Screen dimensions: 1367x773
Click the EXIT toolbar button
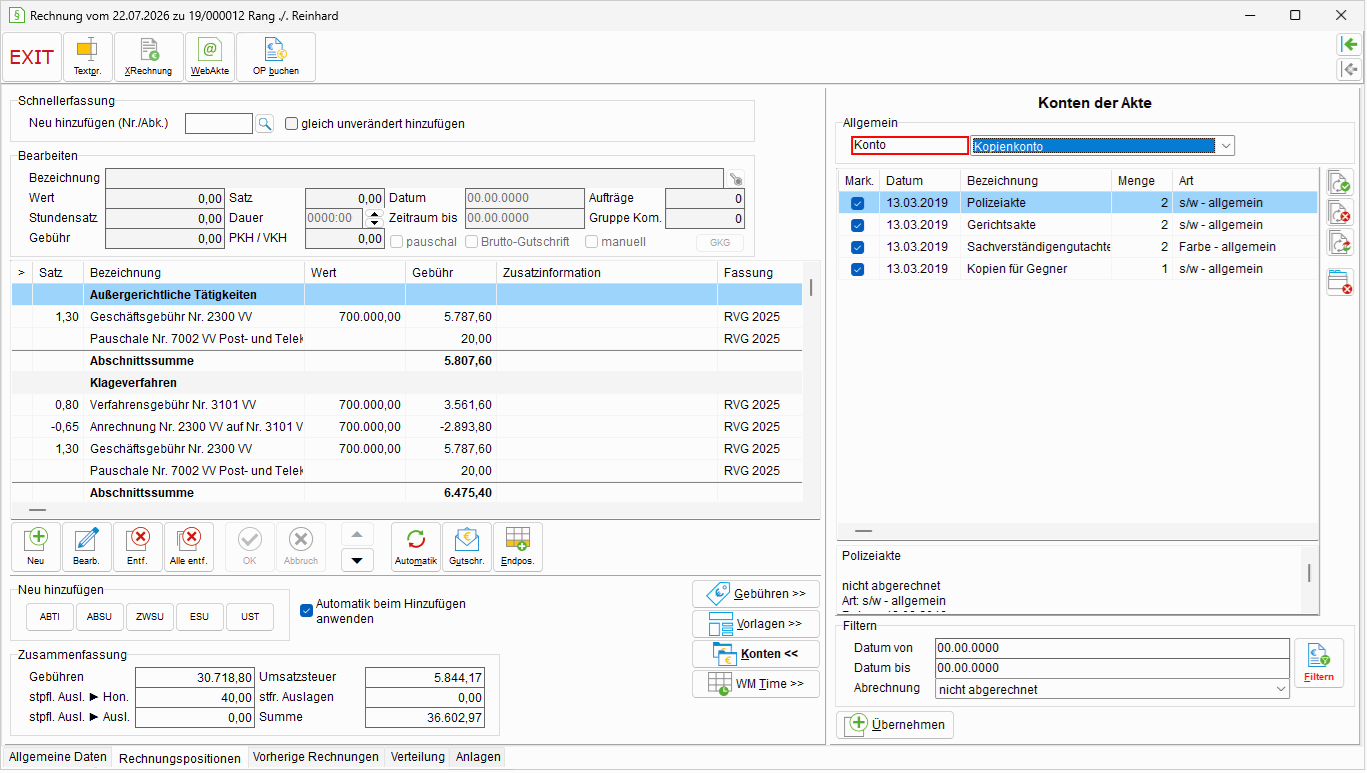click(x=32, y=57)
